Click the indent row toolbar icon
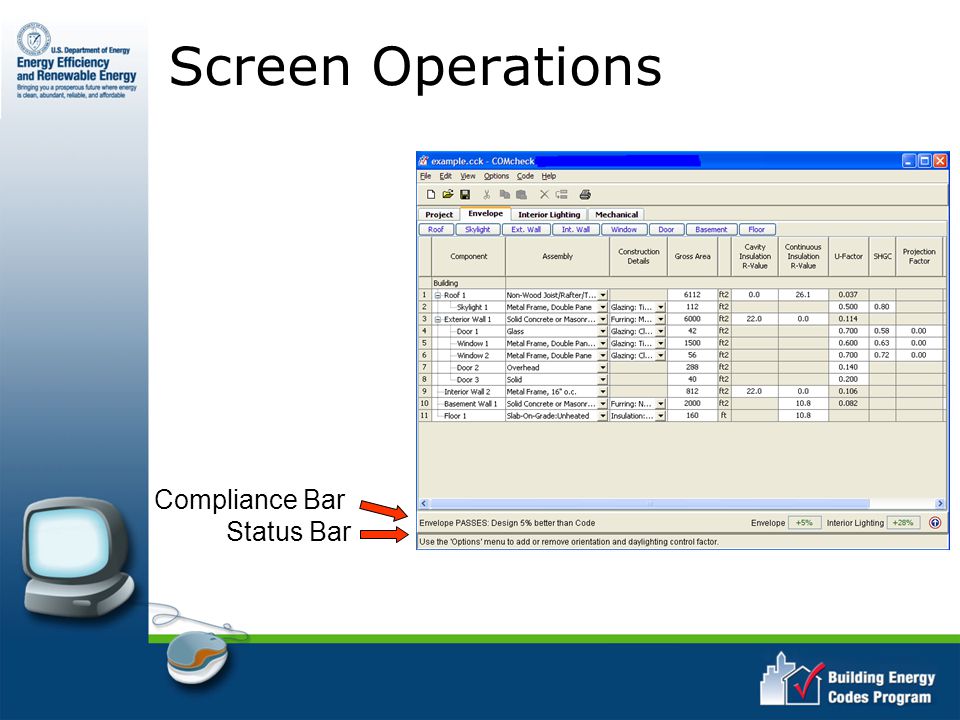 coord(561,195)
